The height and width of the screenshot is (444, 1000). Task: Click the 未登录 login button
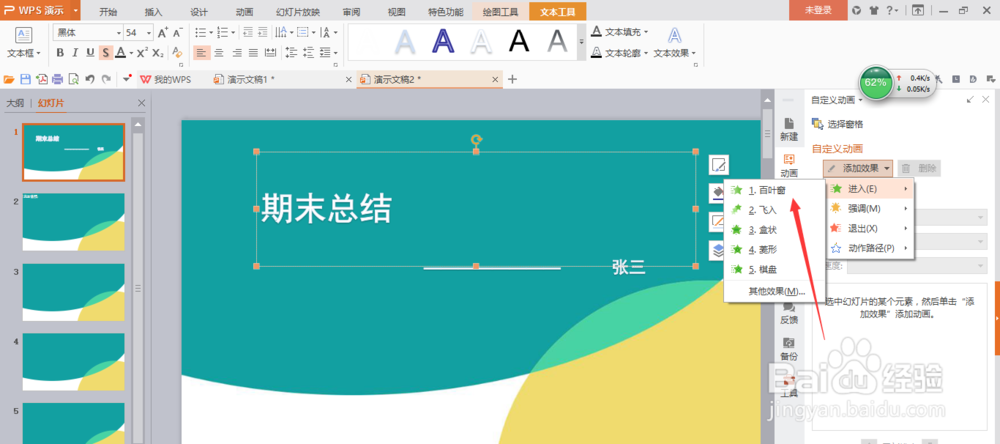[x=818, y=10]
